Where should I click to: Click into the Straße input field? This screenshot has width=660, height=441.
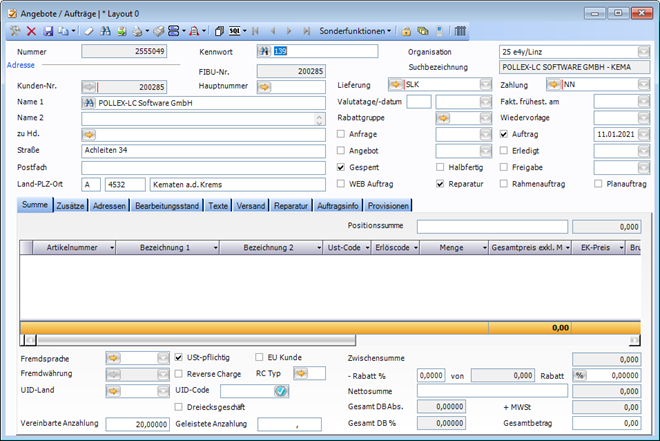[204, 151]
